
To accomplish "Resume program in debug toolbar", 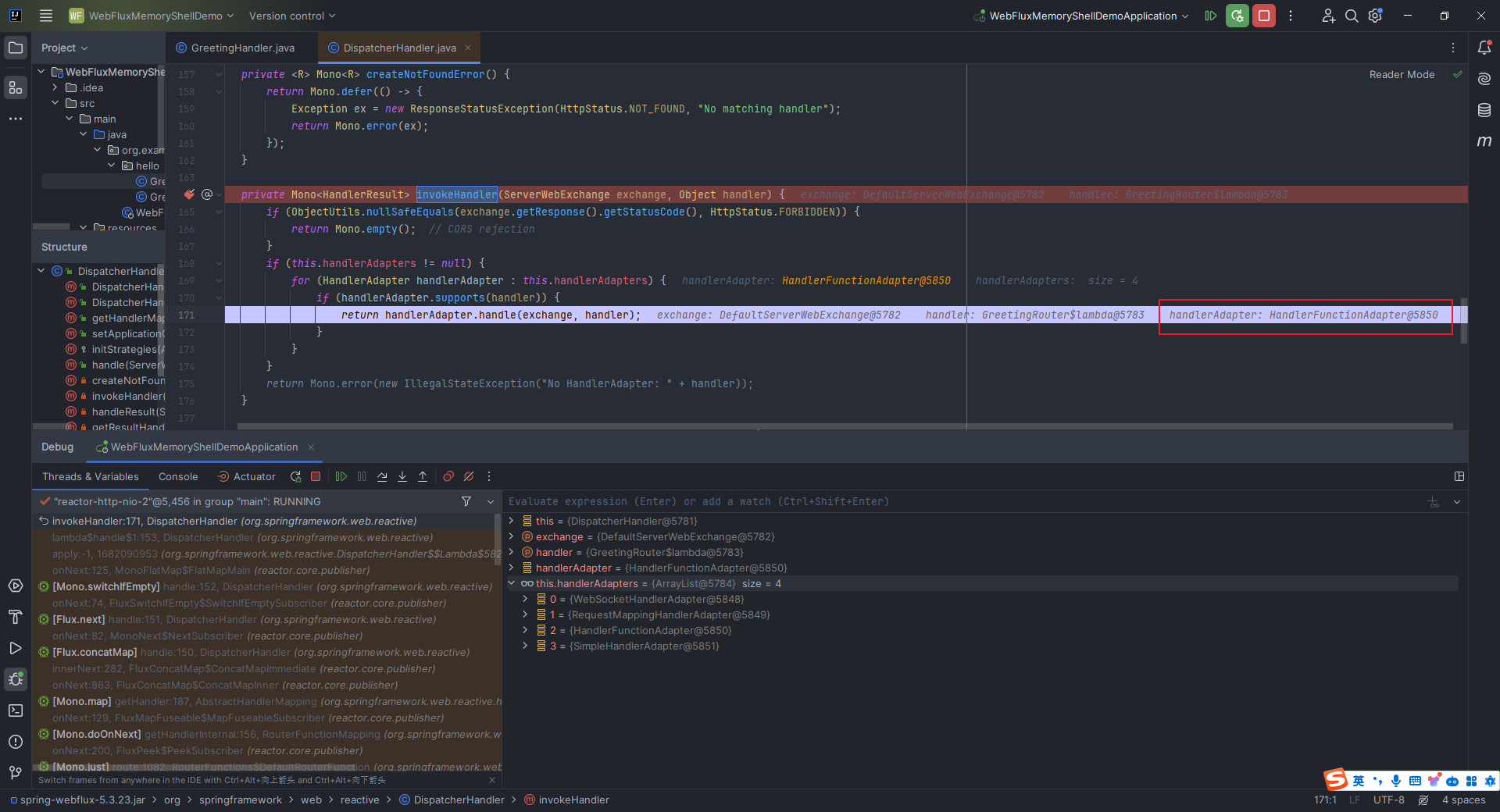I will tap(341, 476).
